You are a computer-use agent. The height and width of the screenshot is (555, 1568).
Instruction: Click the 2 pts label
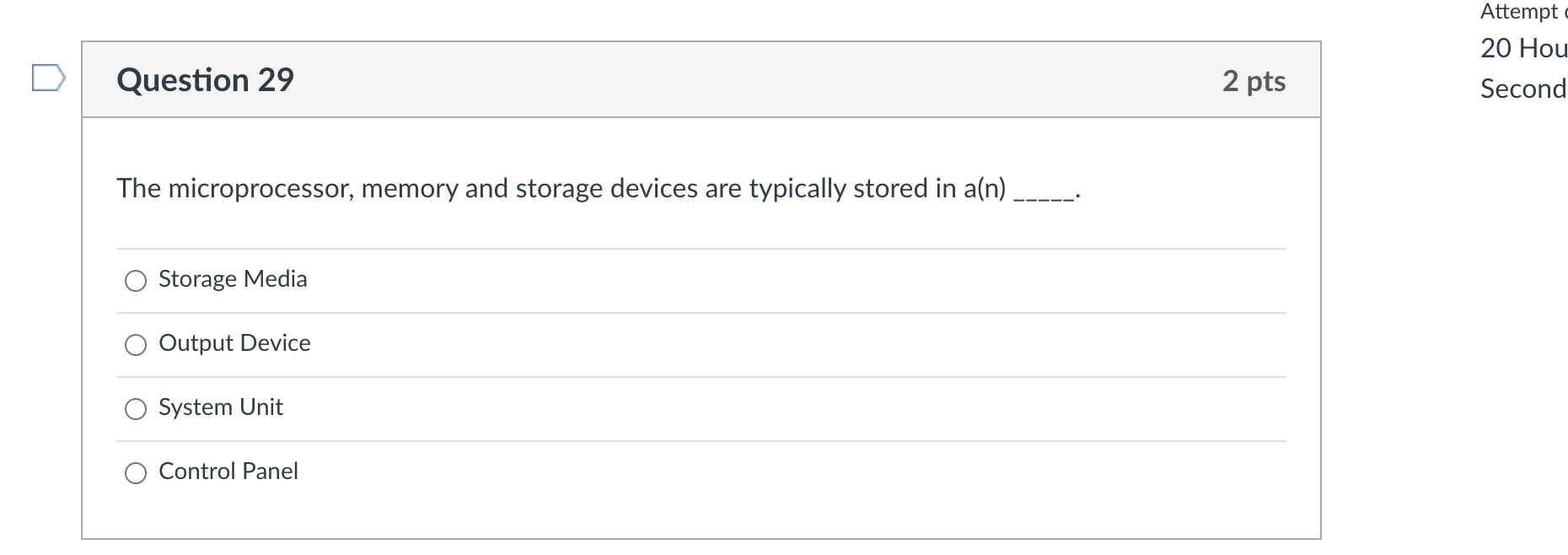1255,81
